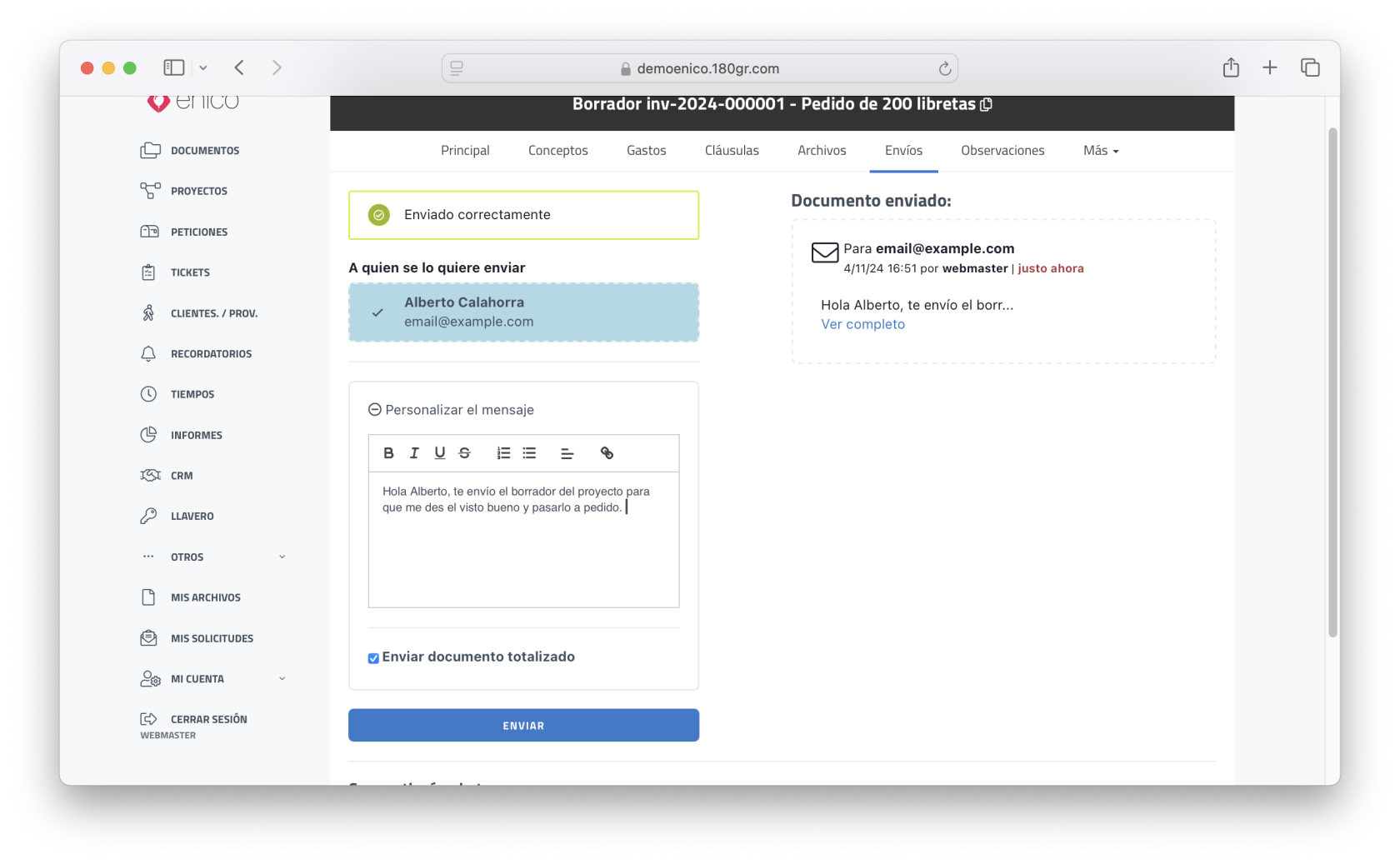The image size is (1400, 864).
Task: Switch to the Conceptos tab
Action: 557,151
